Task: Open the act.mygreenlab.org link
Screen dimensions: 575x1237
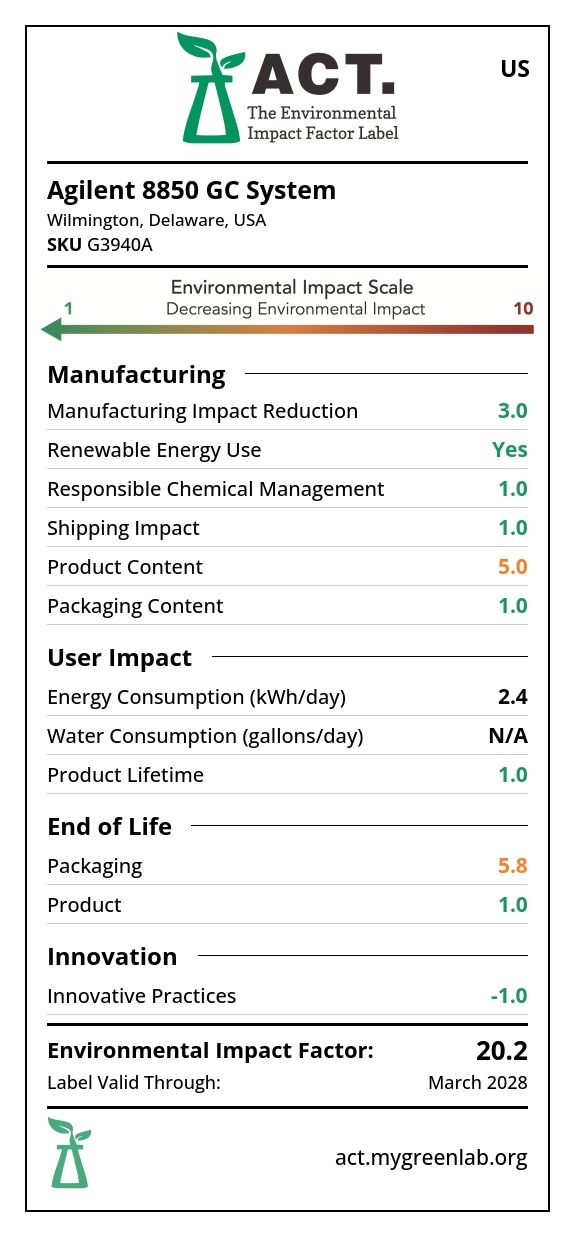Action: 431,1158
